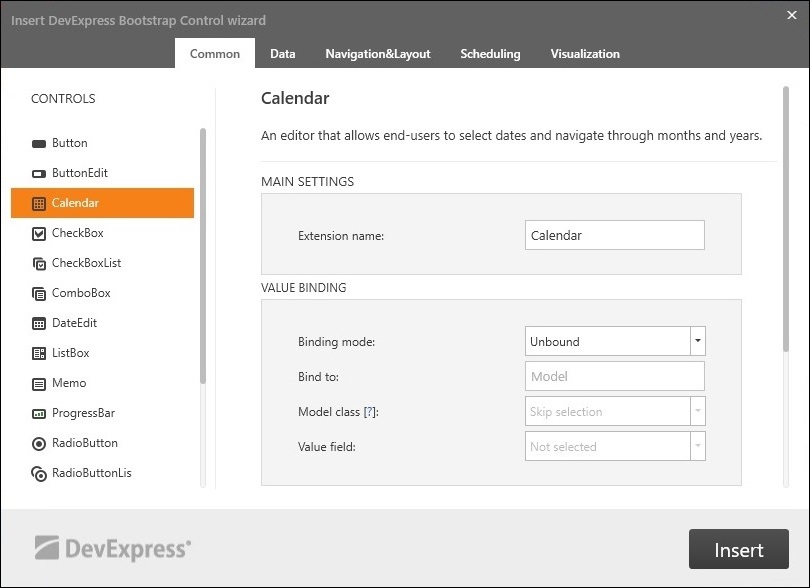This screenshot has height=588, width=810.
Task: Click the ComboBox control icon
Action: 39,293
